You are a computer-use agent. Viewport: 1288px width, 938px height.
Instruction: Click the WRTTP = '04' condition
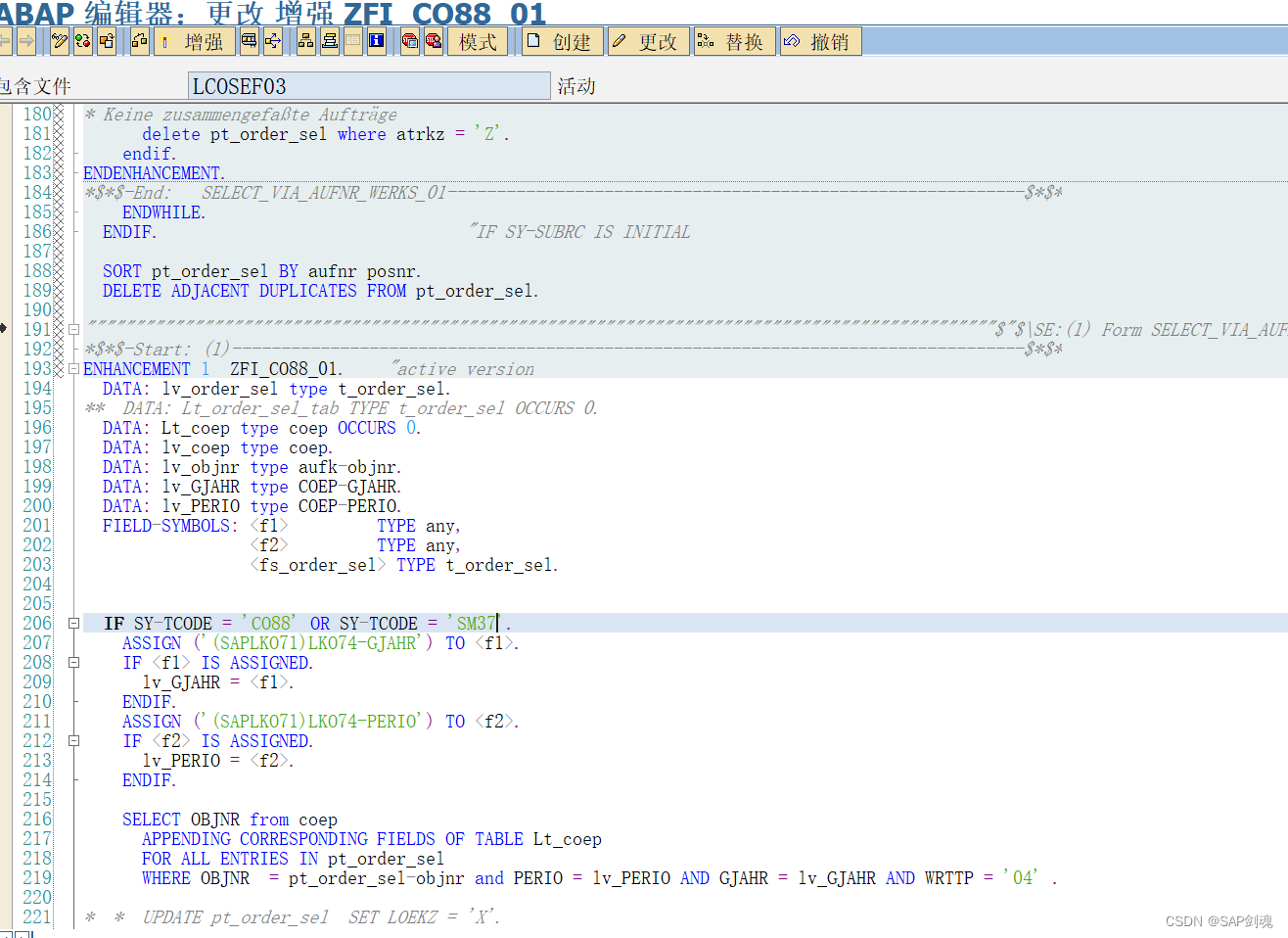click(981, 878)
